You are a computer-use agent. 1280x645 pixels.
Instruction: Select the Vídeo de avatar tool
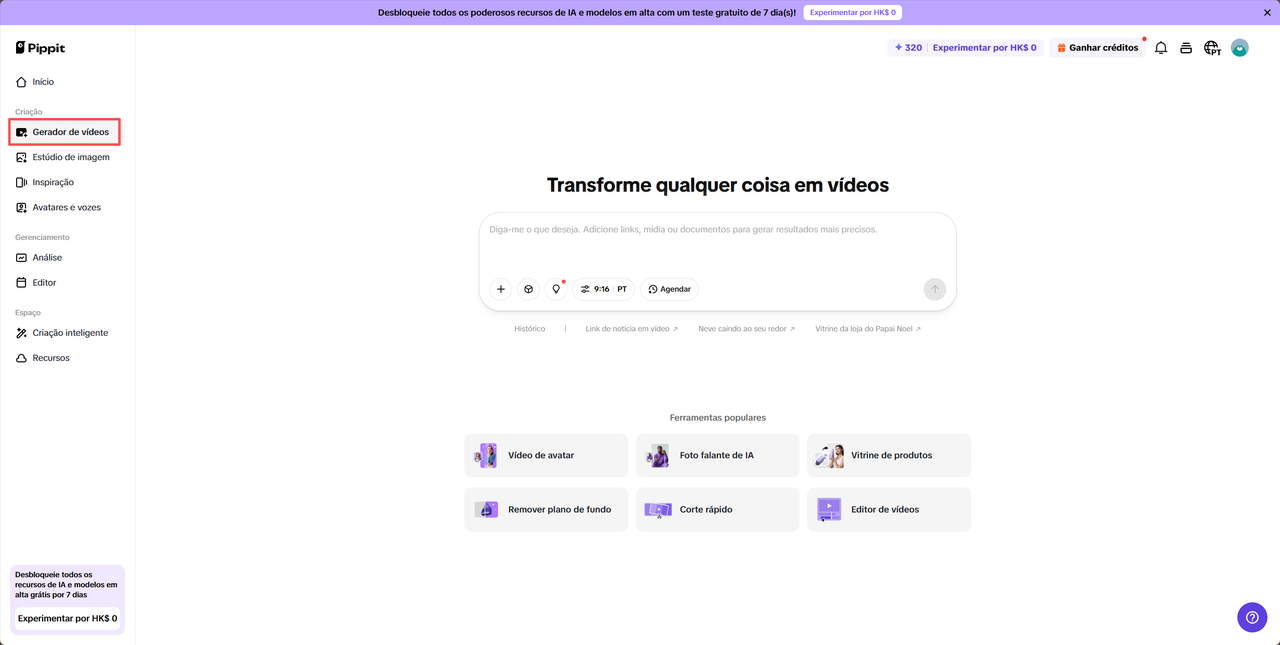click(545, 455)
